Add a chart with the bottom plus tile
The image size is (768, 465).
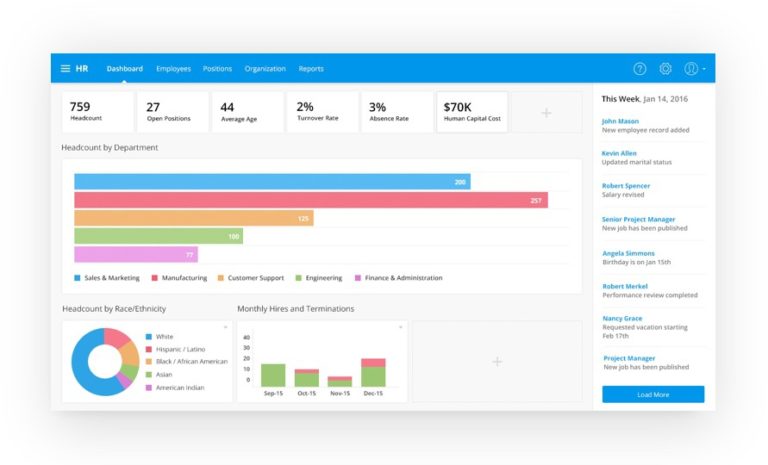(x=497, y=362)
